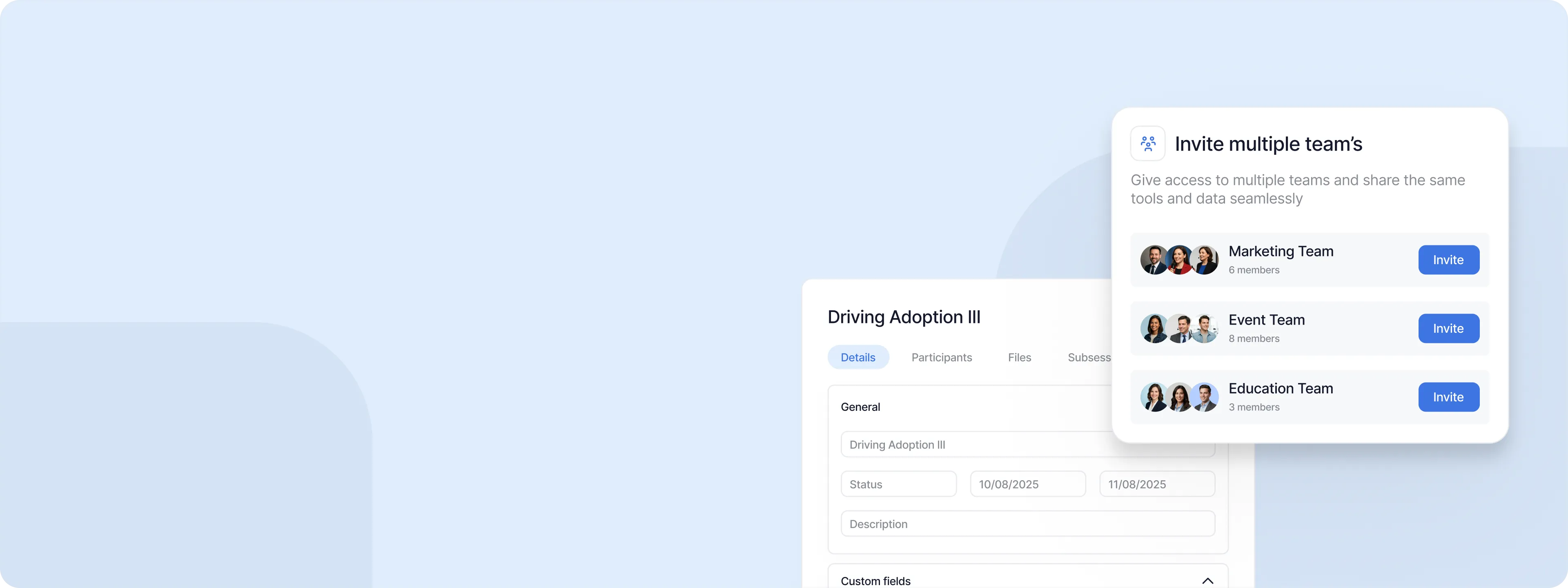This screenshot has height=588, width=1568.
Task: Open the Participants tab
Action: (941, 357)
